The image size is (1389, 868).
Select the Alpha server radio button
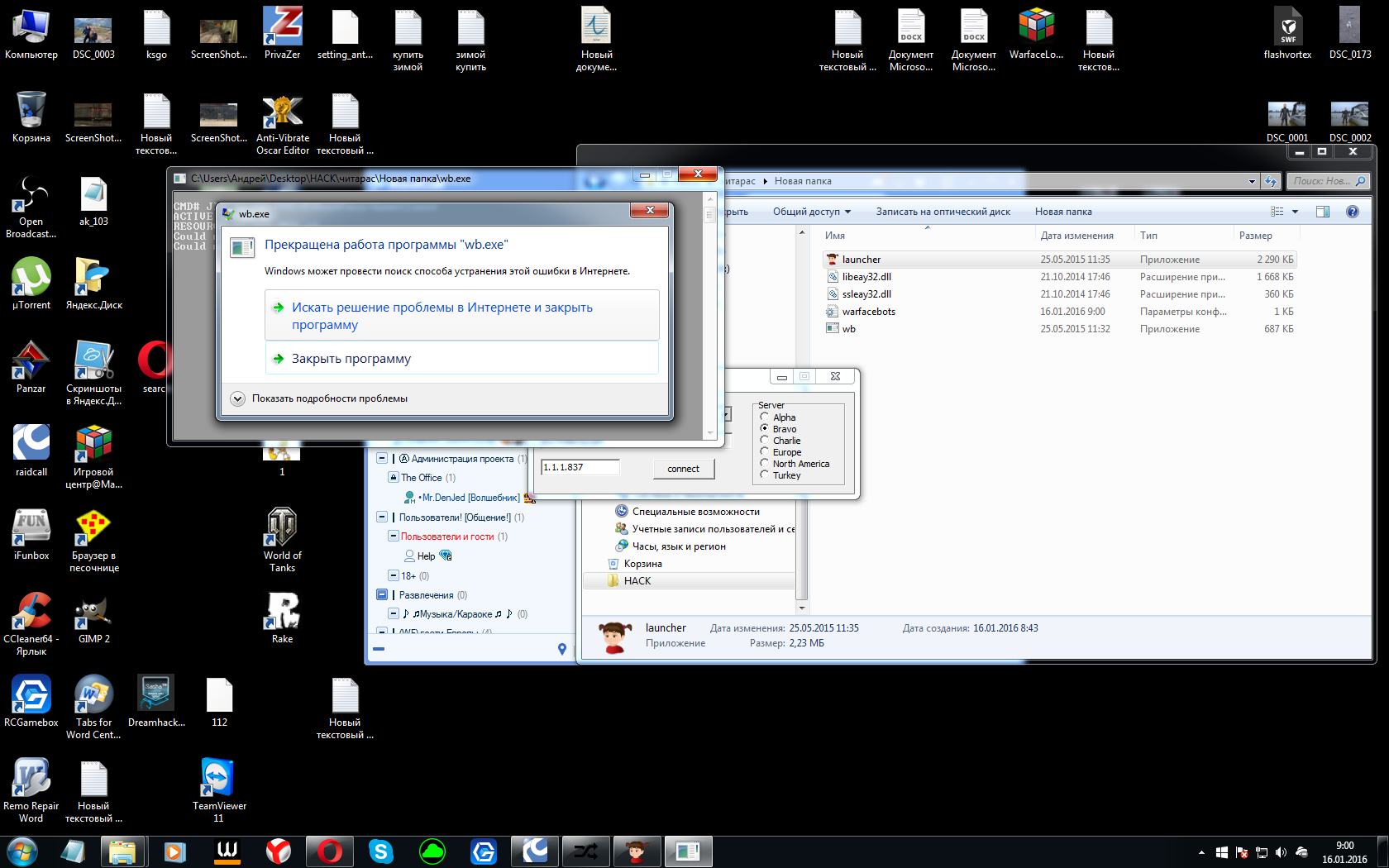(765, 417)
